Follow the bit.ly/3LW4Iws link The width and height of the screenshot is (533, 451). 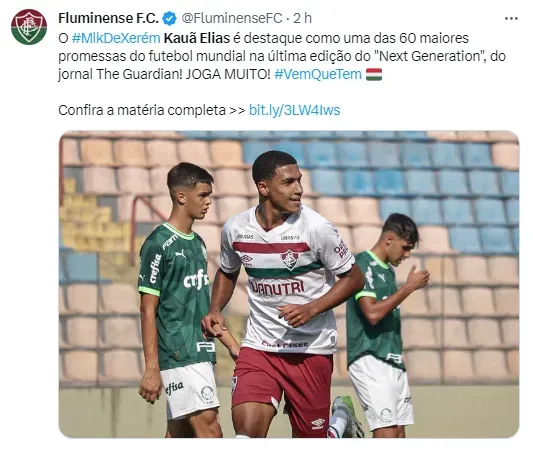[x=294, y=110]
